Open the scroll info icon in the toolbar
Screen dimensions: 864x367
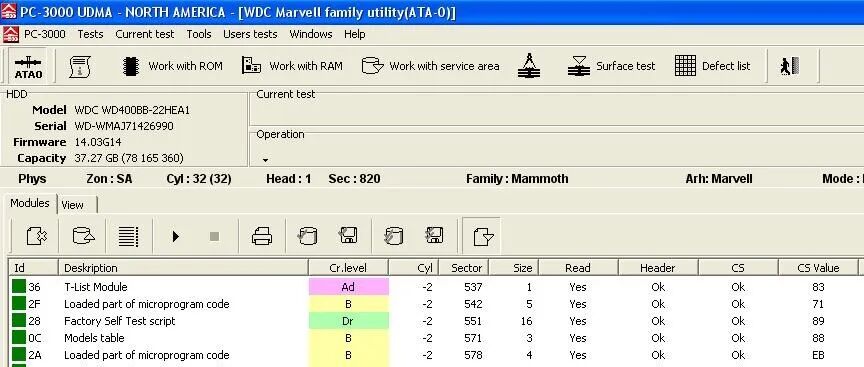point(80,67)
